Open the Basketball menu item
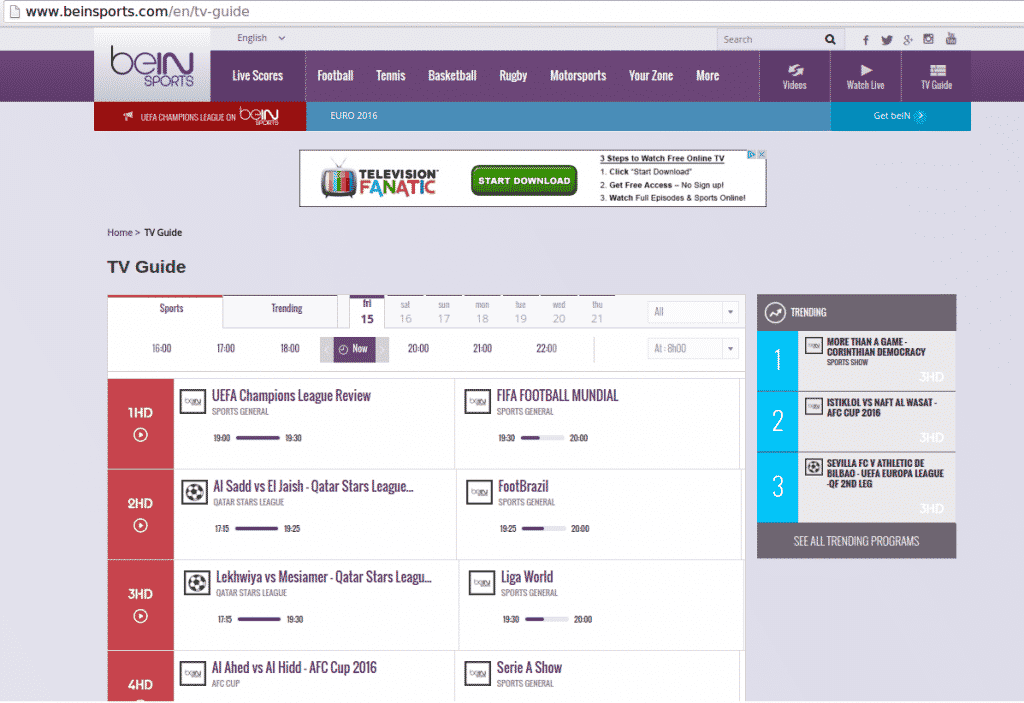Screen dimensions: 1024x703 pyautogui.click(x=453, y=76)
